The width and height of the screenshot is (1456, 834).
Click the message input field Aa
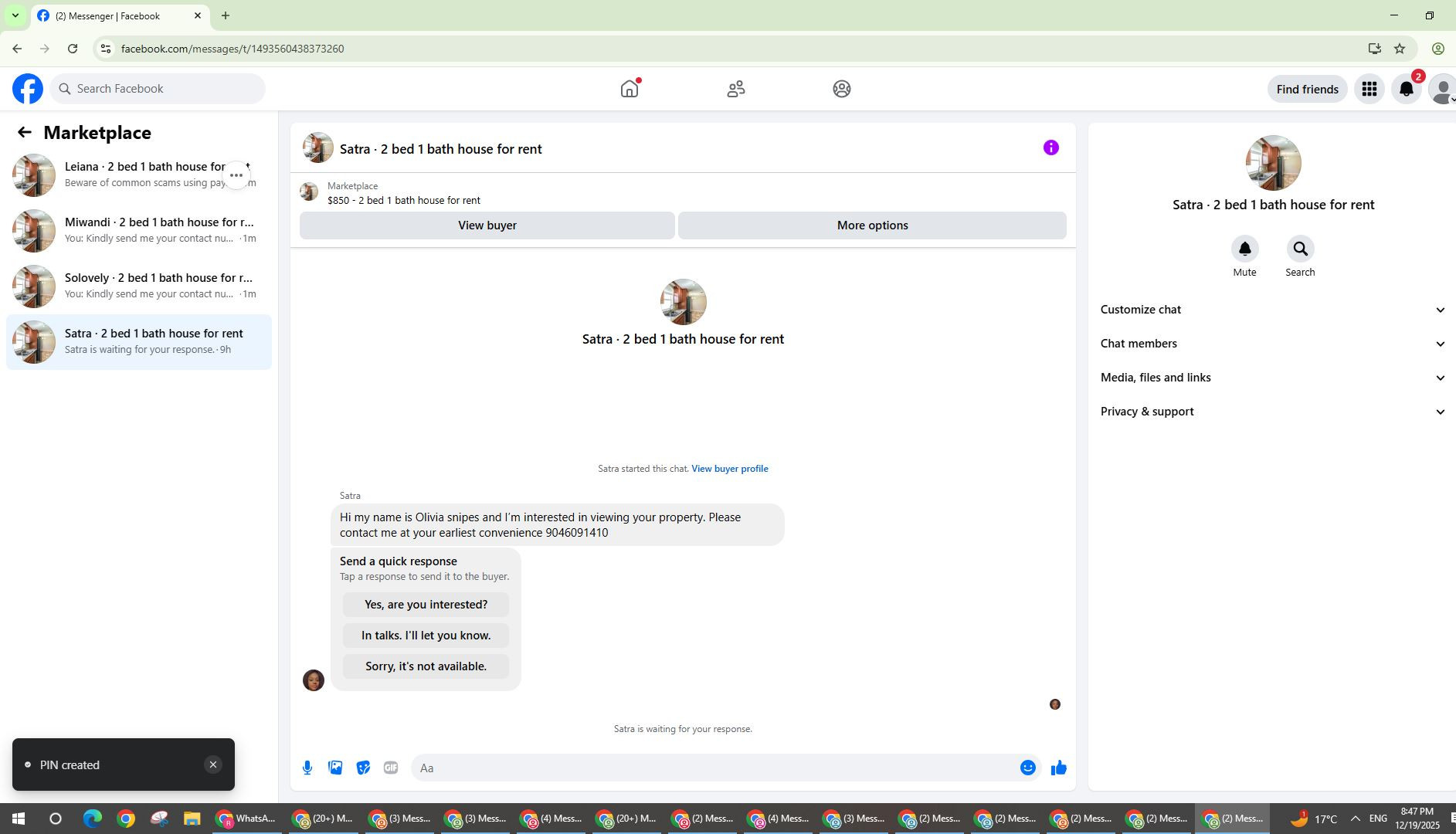tap(714, 768)
